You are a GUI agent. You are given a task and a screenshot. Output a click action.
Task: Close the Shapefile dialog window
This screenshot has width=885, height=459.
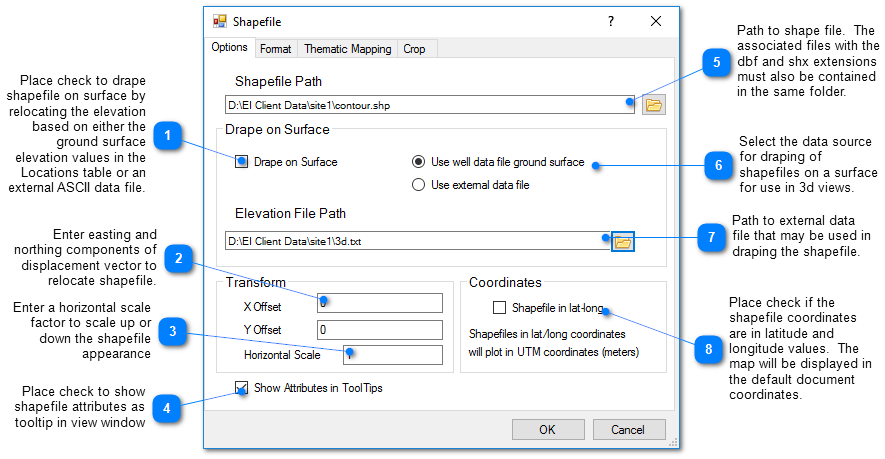(656, 21)
